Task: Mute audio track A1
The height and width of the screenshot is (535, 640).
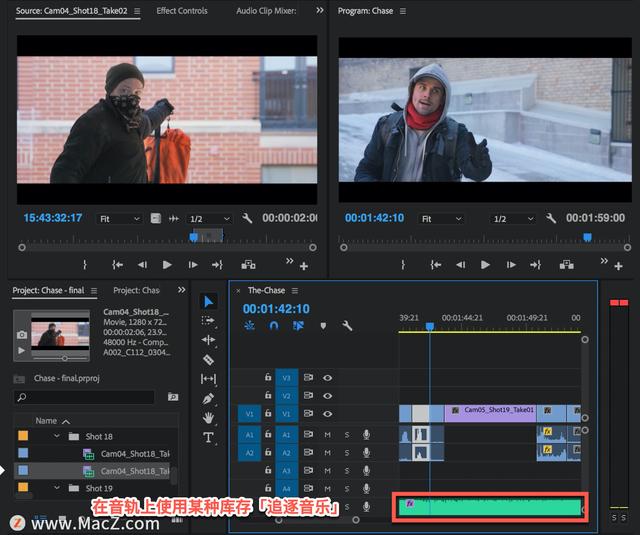Action: point(327,434)
